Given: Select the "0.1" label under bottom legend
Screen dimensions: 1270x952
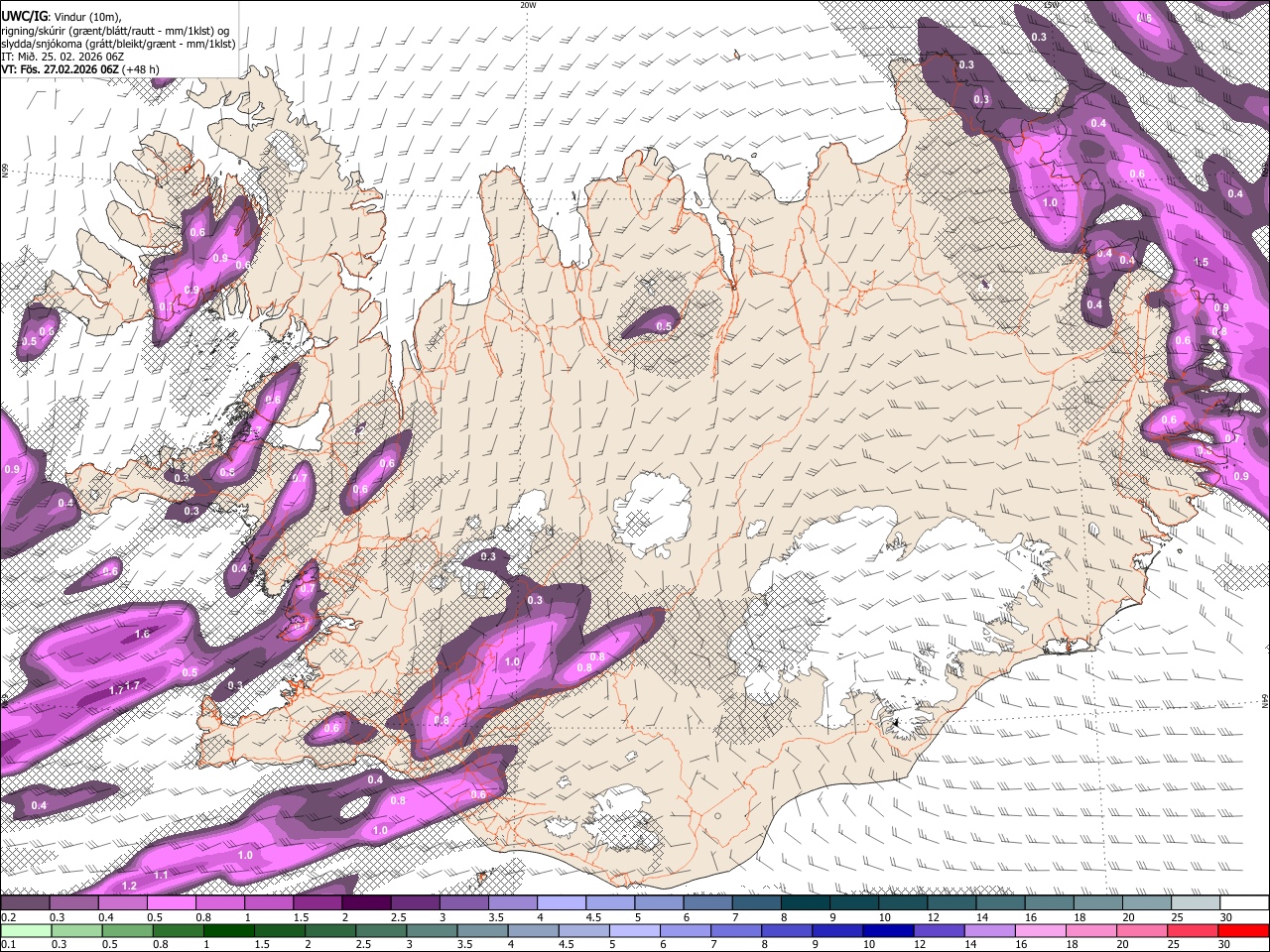Looking at the screenshot, I should [x=7, y=944].
